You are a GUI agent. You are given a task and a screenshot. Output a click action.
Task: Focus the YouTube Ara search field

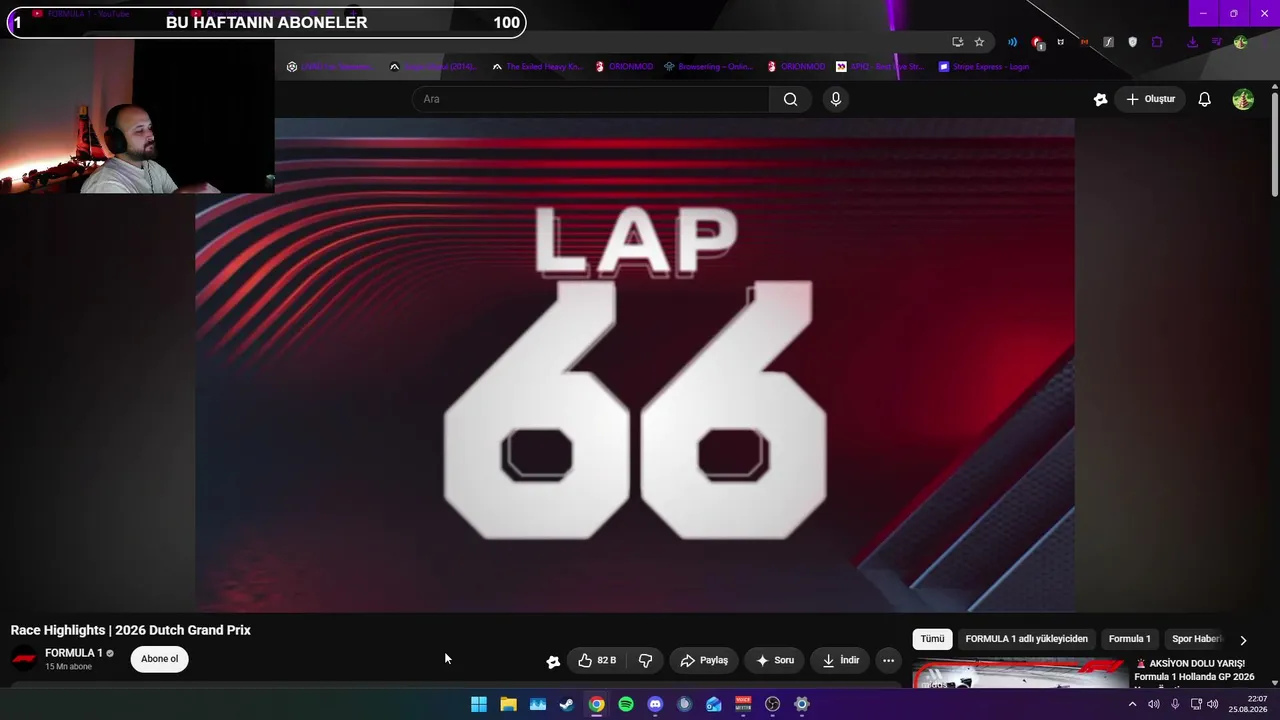(x=590, y=99)
